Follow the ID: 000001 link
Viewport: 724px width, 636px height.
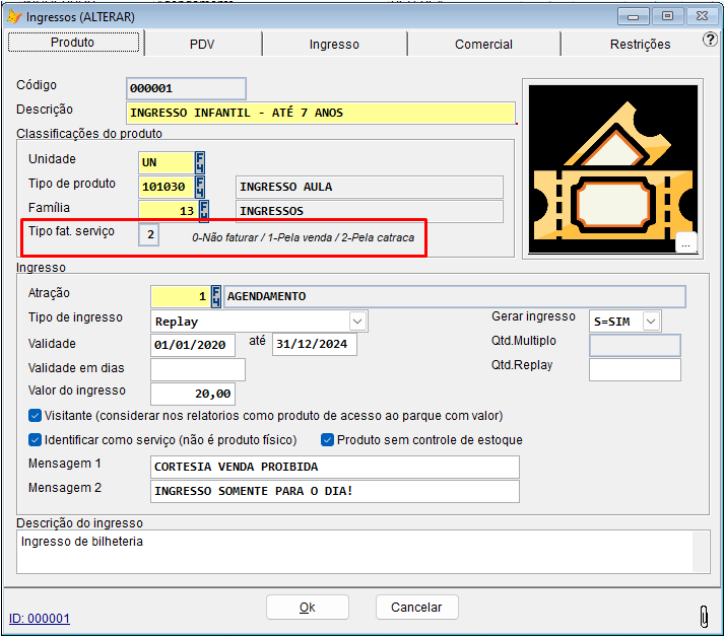click(39, 618)
